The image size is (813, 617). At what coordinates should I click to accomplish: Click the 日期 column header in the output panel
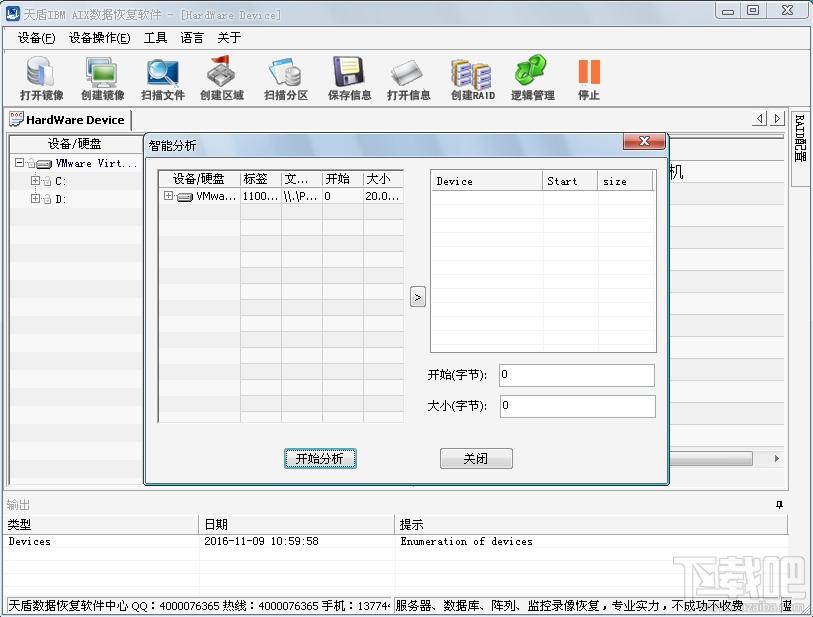click(297, 524)
